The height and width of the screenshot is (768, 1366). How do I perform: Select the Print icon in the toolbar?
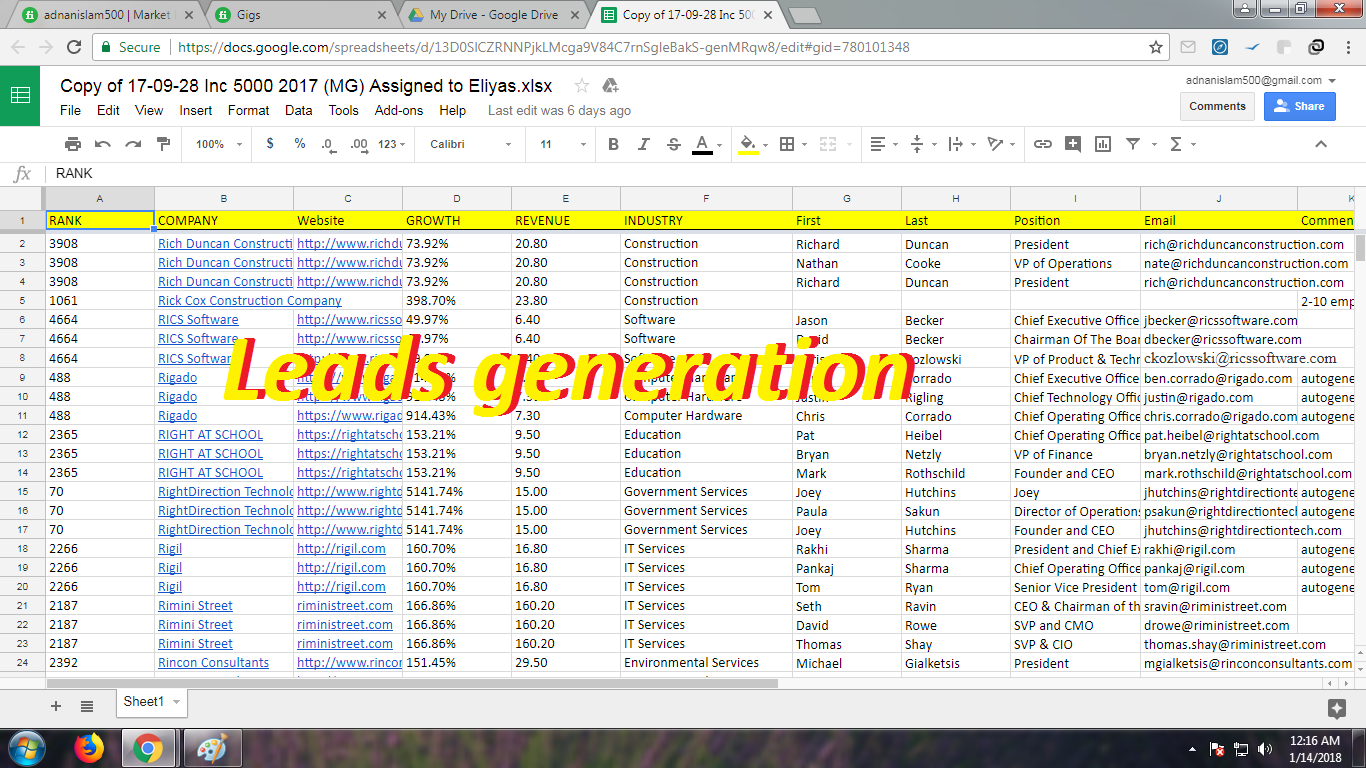72,144
